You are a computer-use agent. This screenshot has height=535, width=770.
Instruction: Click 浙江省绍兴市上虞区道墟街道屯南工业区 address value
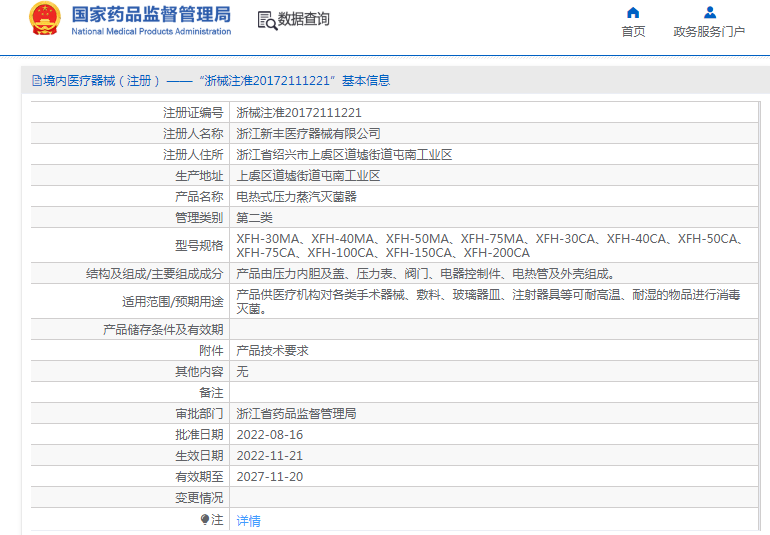click(x=344, y=155)
